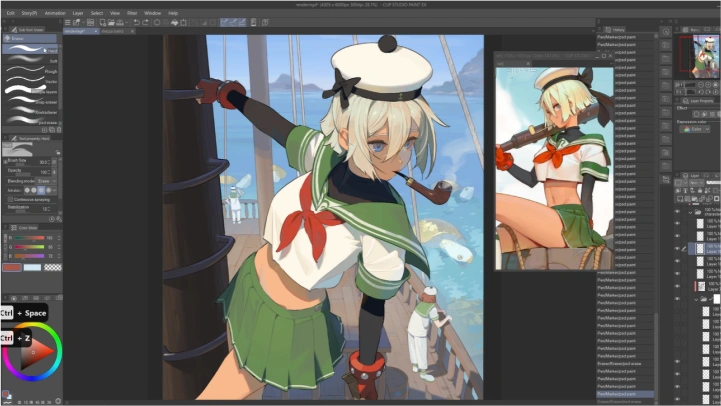Viewport: 721px width, 406px height.
Task: Select the transparent checkered color swatch
Action: pyautogui.click(x=52, y=268)
